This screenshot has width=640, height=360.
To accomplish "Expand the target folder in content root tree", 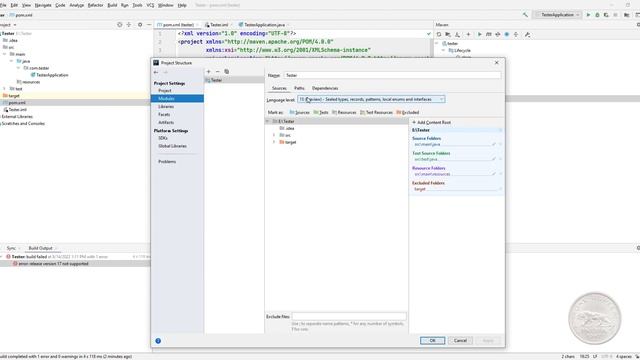I will point(274,142).
